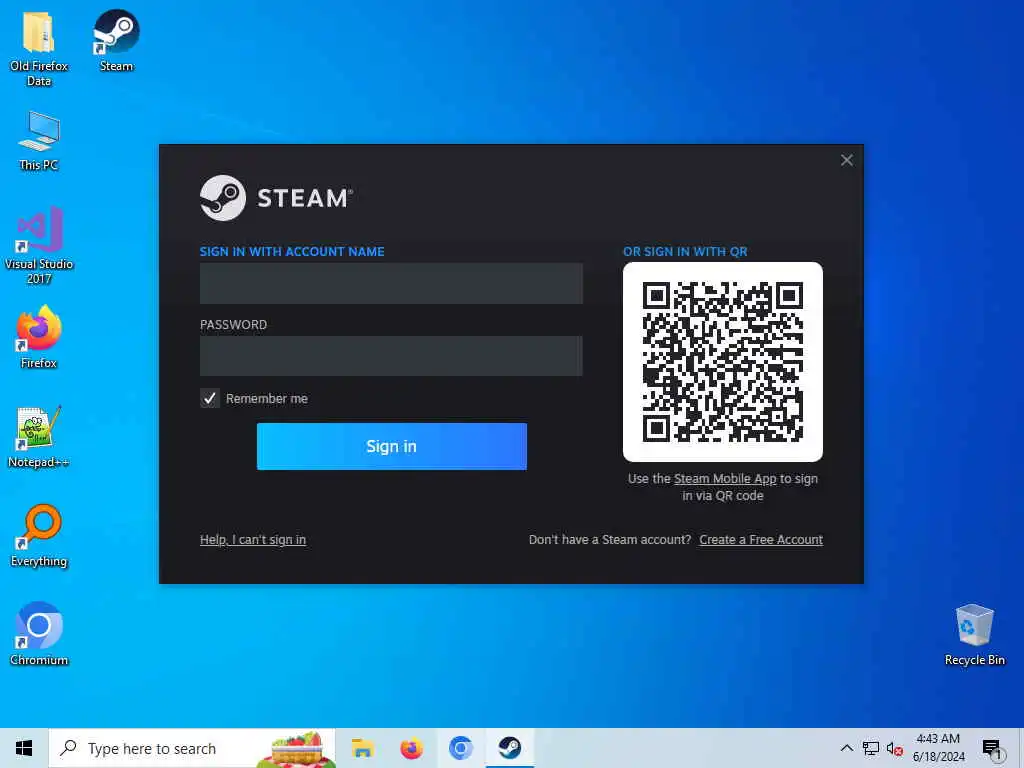The image size is (1024, 768).
Task: Click the Steam taskbar button
Action: (x=509, y=748)
